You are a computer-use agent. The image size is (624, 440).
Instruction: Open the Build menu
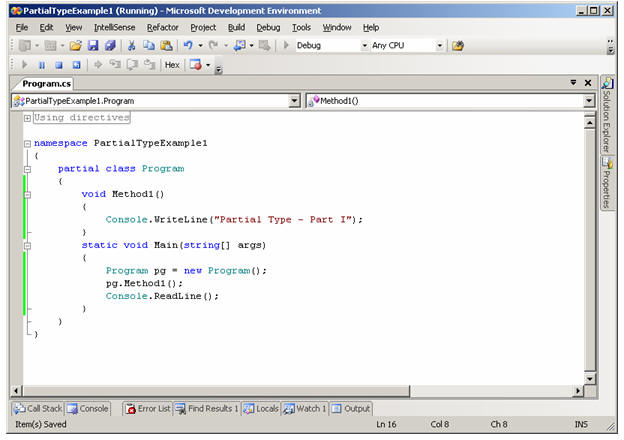coord(236,27)
